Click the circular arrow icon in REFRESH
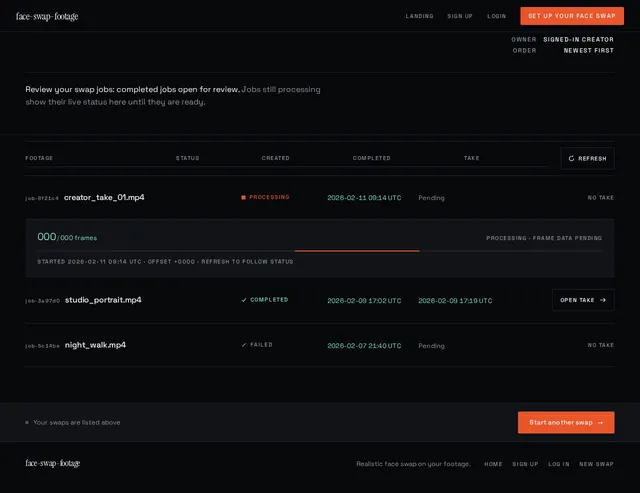The width and height of the screenshot is (640, 493). click(571, 158)
